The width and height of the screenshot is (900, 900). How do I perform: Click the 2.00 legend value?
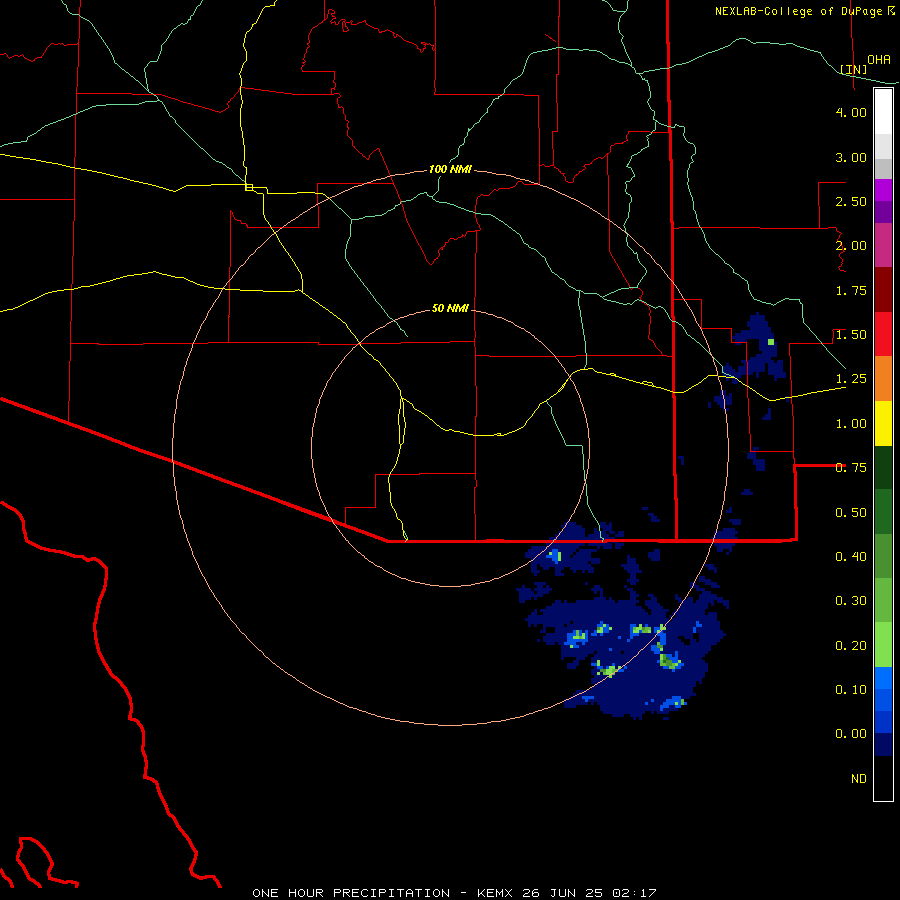click(x=851, y=246)
